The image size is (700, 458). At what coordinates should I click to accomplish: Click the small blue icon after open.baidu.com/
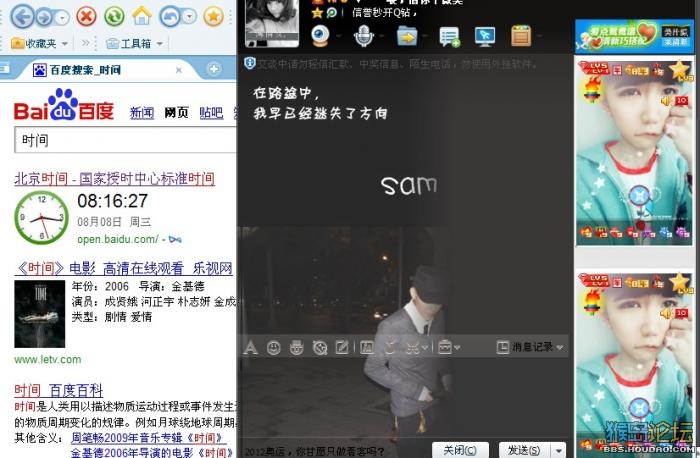(x=175, y=240)
